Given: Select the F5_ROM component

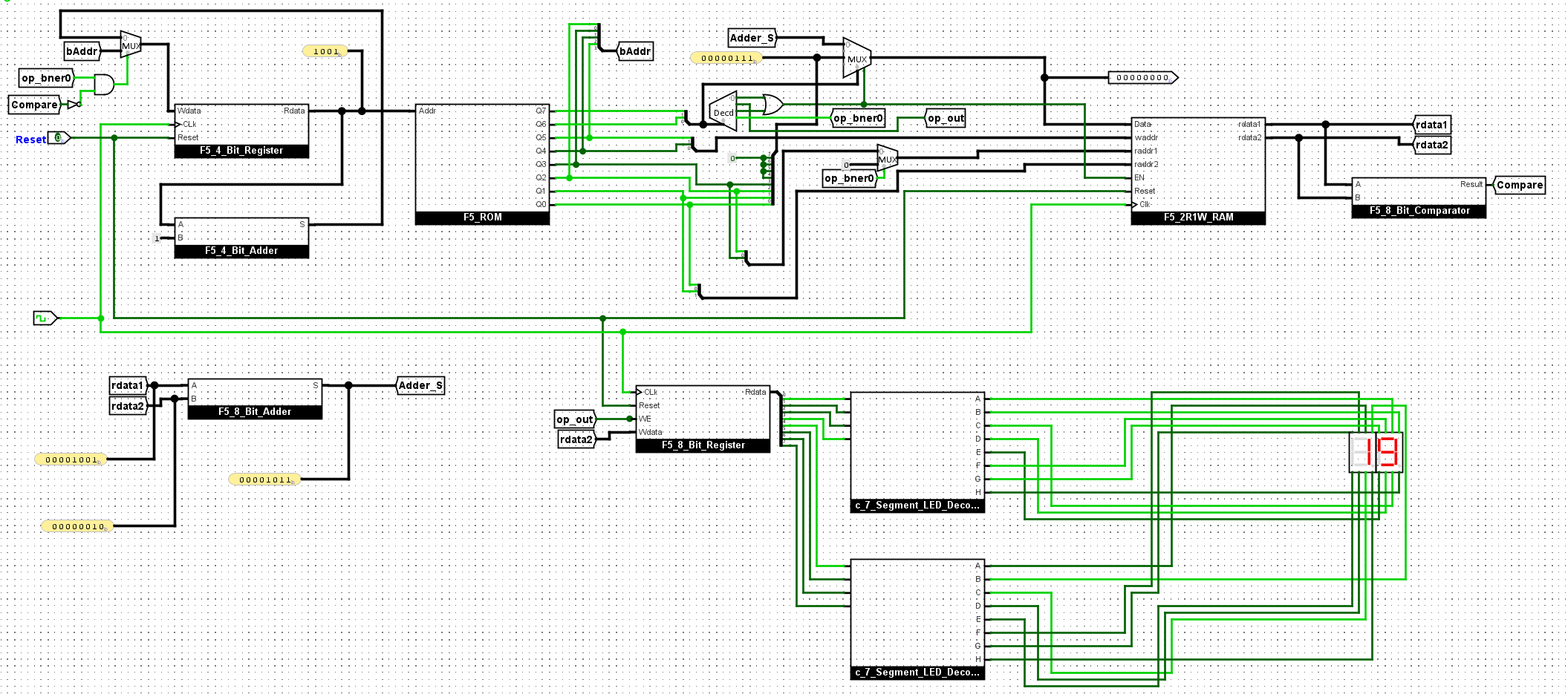Looking at the screenshot, I should 482,164.
